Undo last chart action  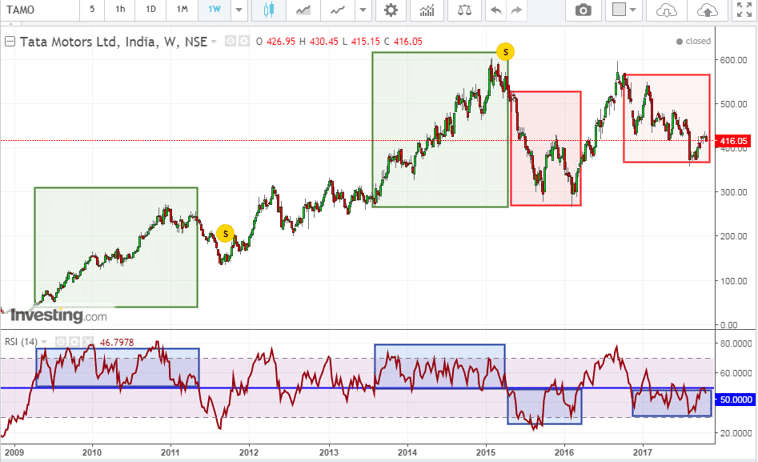click(496, 10)
